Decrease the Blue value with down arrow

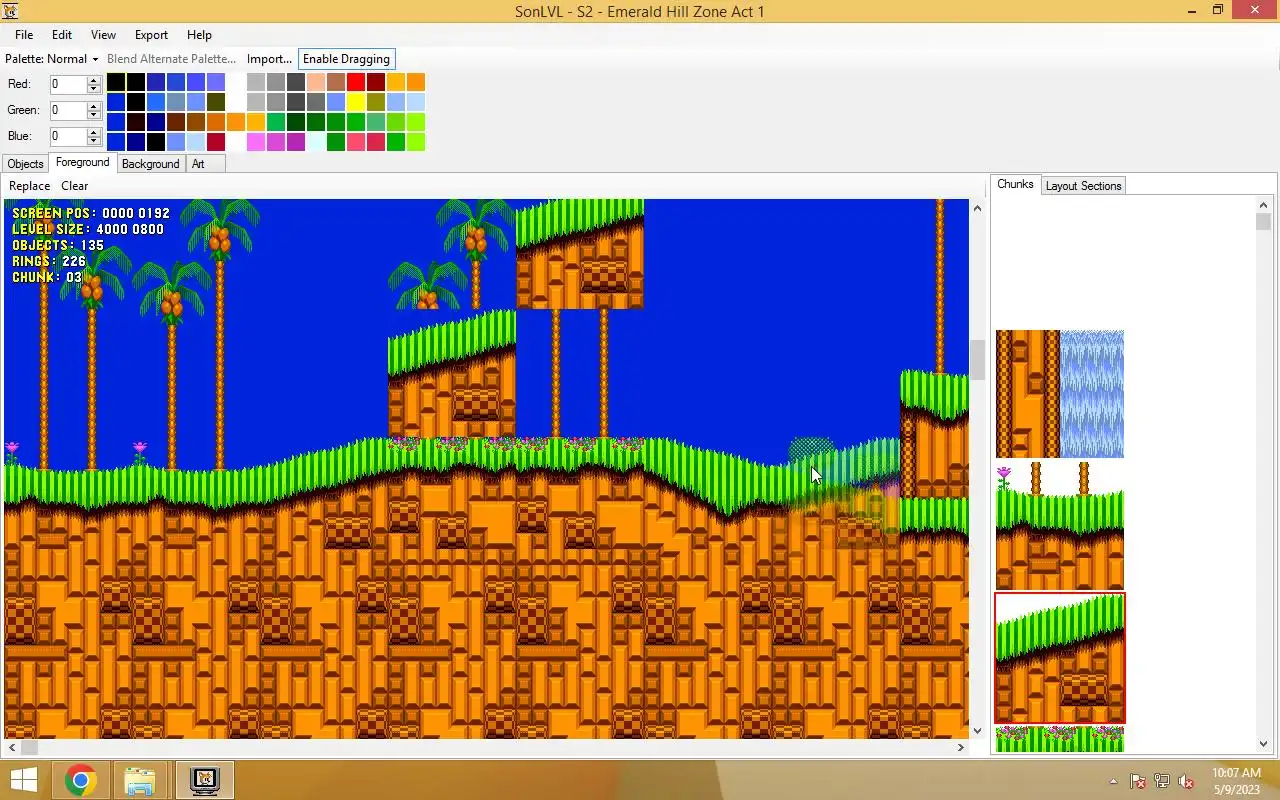(94, 141)
